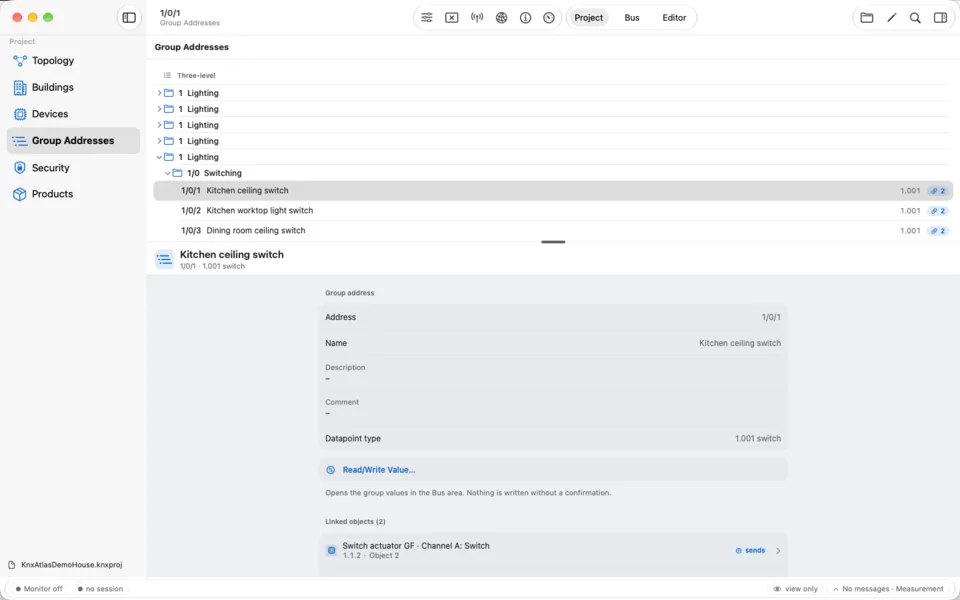Image resolution: width=960 pixels, height=600 pixels.
Task: Click KnxAtlasDemoHouse.knxproj file in sidebar
Action: point(66,564)
